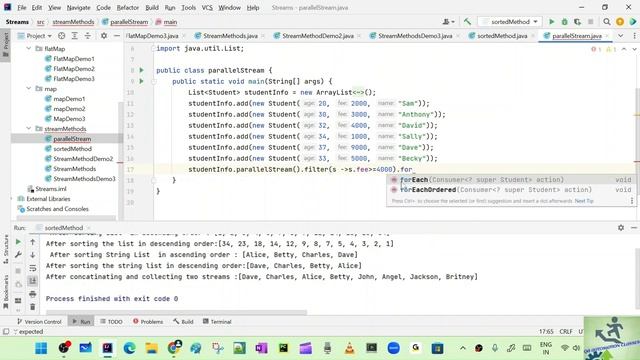Screen dimensions: 640x360
Task: Switch to StreamMethods.java tab
Action: click(230, 36)
